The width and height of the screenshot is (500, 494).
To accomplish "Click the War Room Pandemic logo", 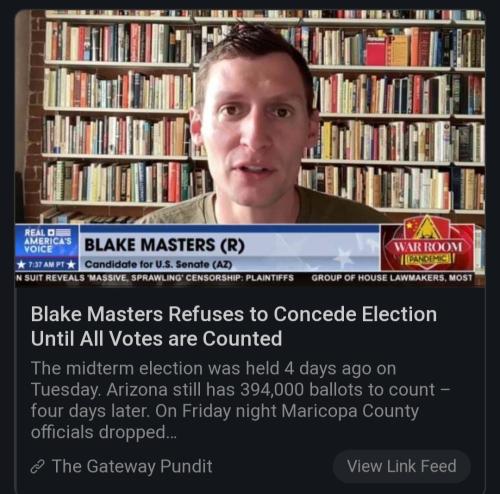I will pyautogui.click(x=428, y=247).
